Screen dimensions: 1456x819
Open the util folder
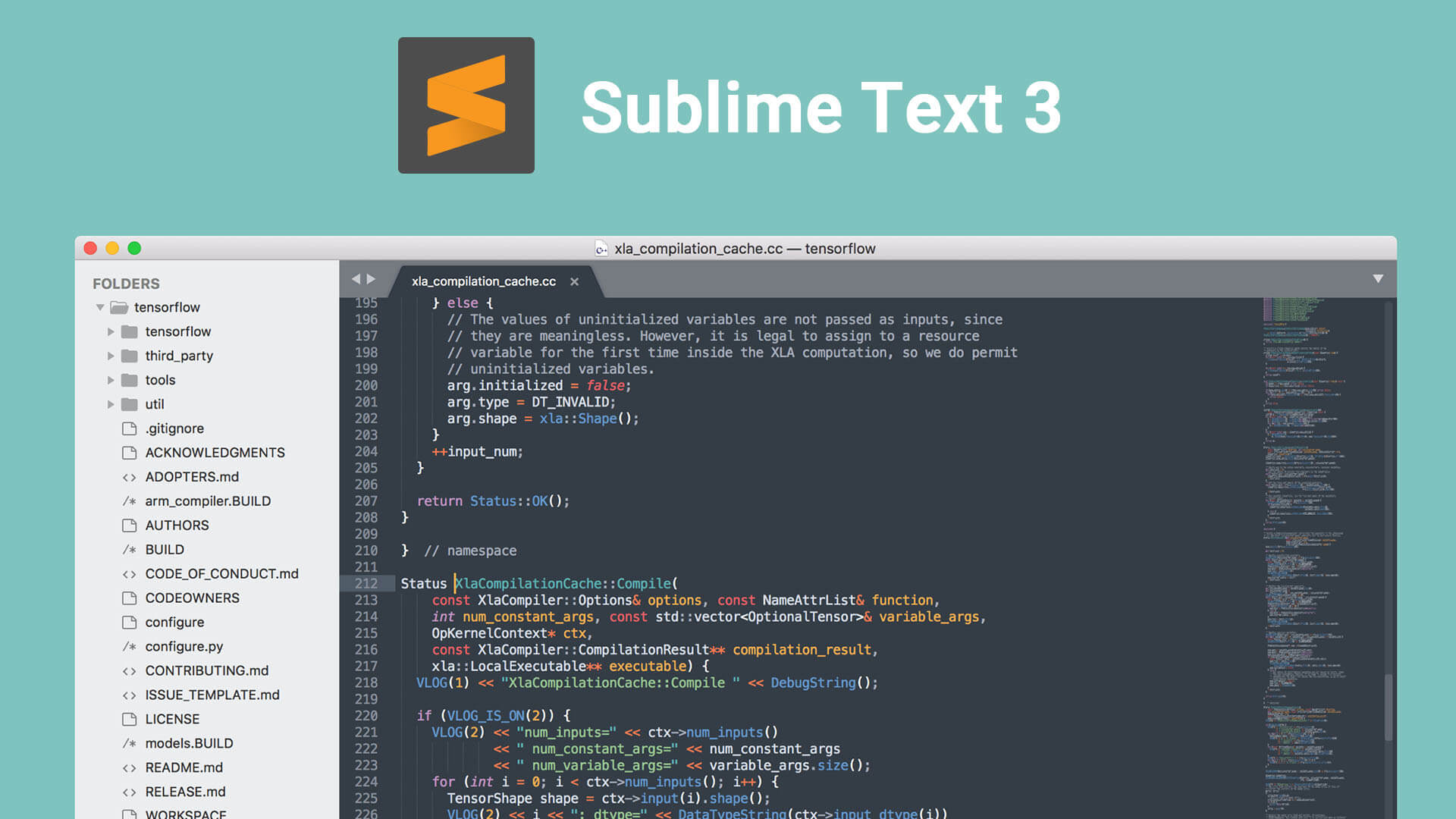(x=155, y=404)
